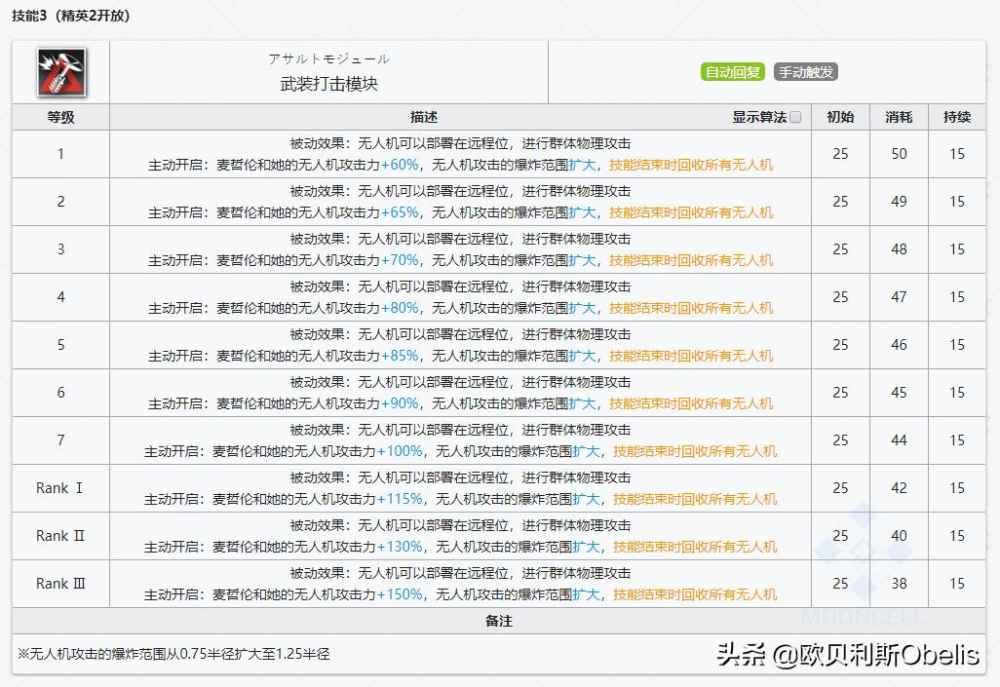Open the 扩大 link in level 4 row
Screen dimensions: 1000x687
click(582, 308)
